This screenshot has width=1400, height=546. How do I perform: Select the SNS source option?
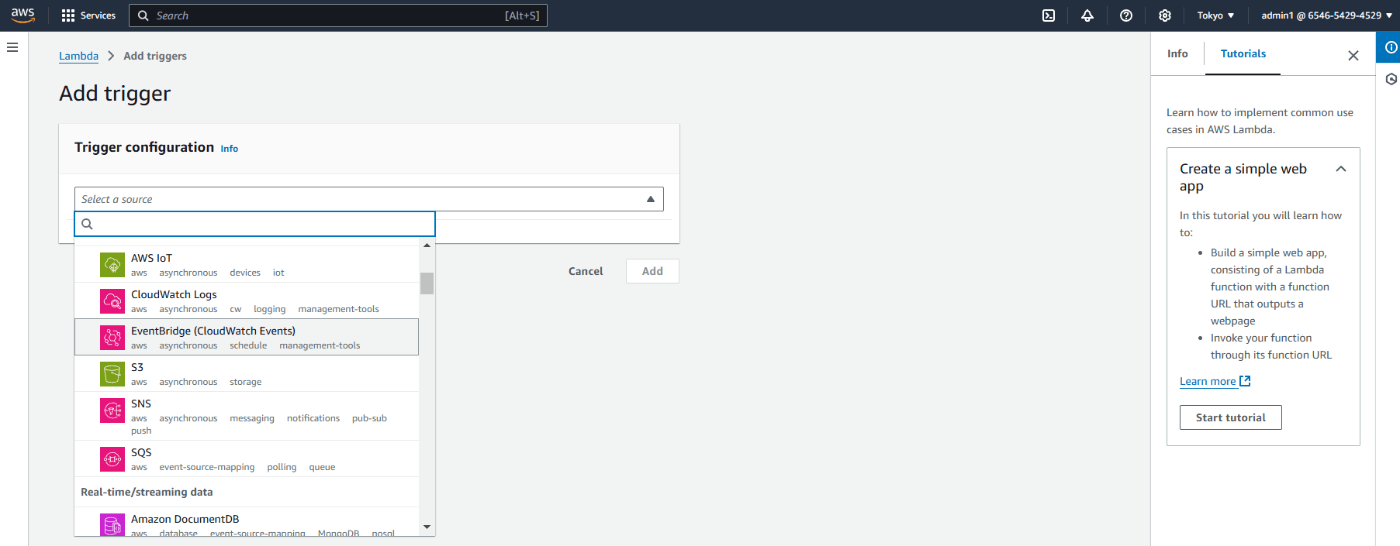(x=247, y=416)
